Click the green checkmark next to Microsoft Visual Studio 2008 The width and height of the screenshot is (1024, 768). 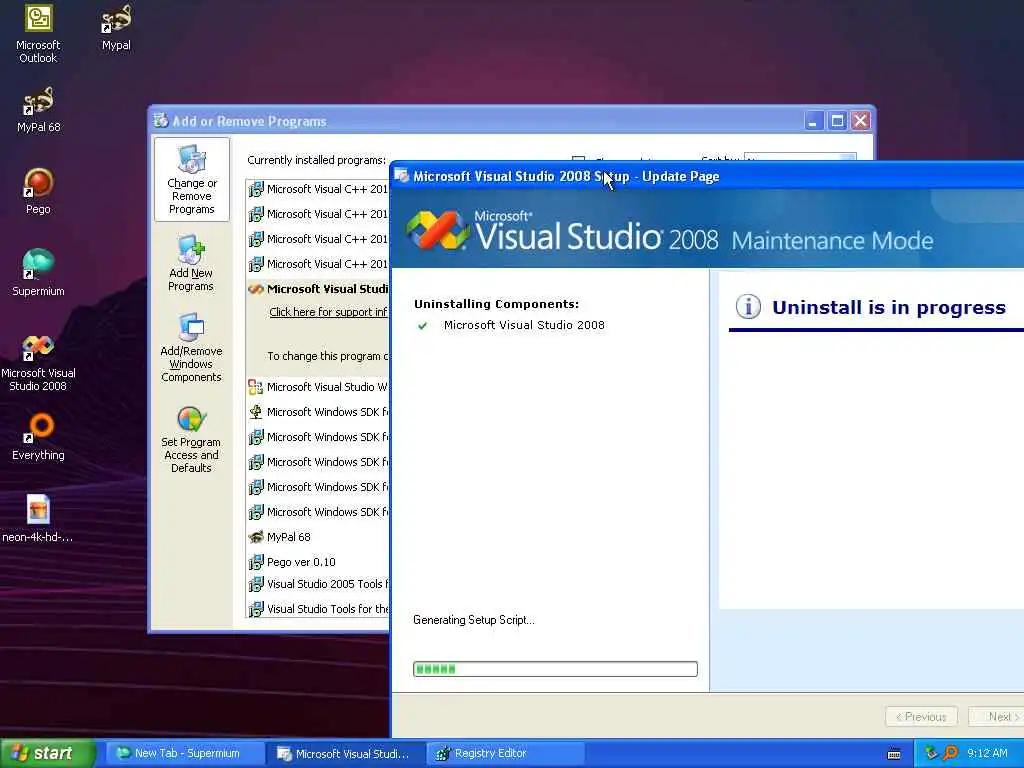click(x=423, y=325)
